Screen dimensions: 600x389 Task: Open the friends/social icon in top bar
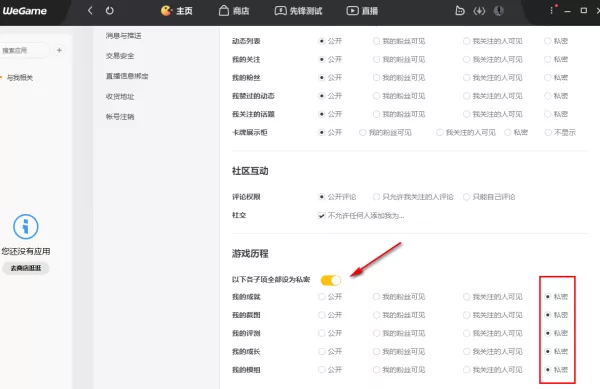(x=460, y=11)
